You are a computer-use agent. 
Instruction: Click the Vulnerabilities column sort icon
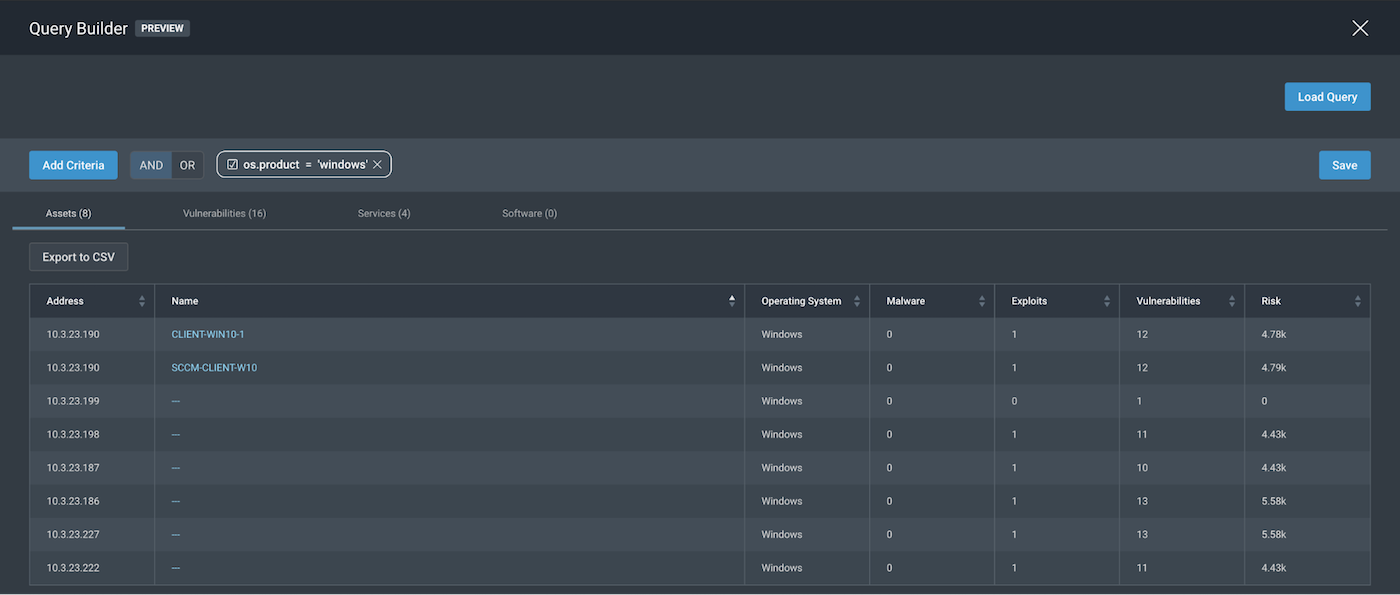point(1232,301)
